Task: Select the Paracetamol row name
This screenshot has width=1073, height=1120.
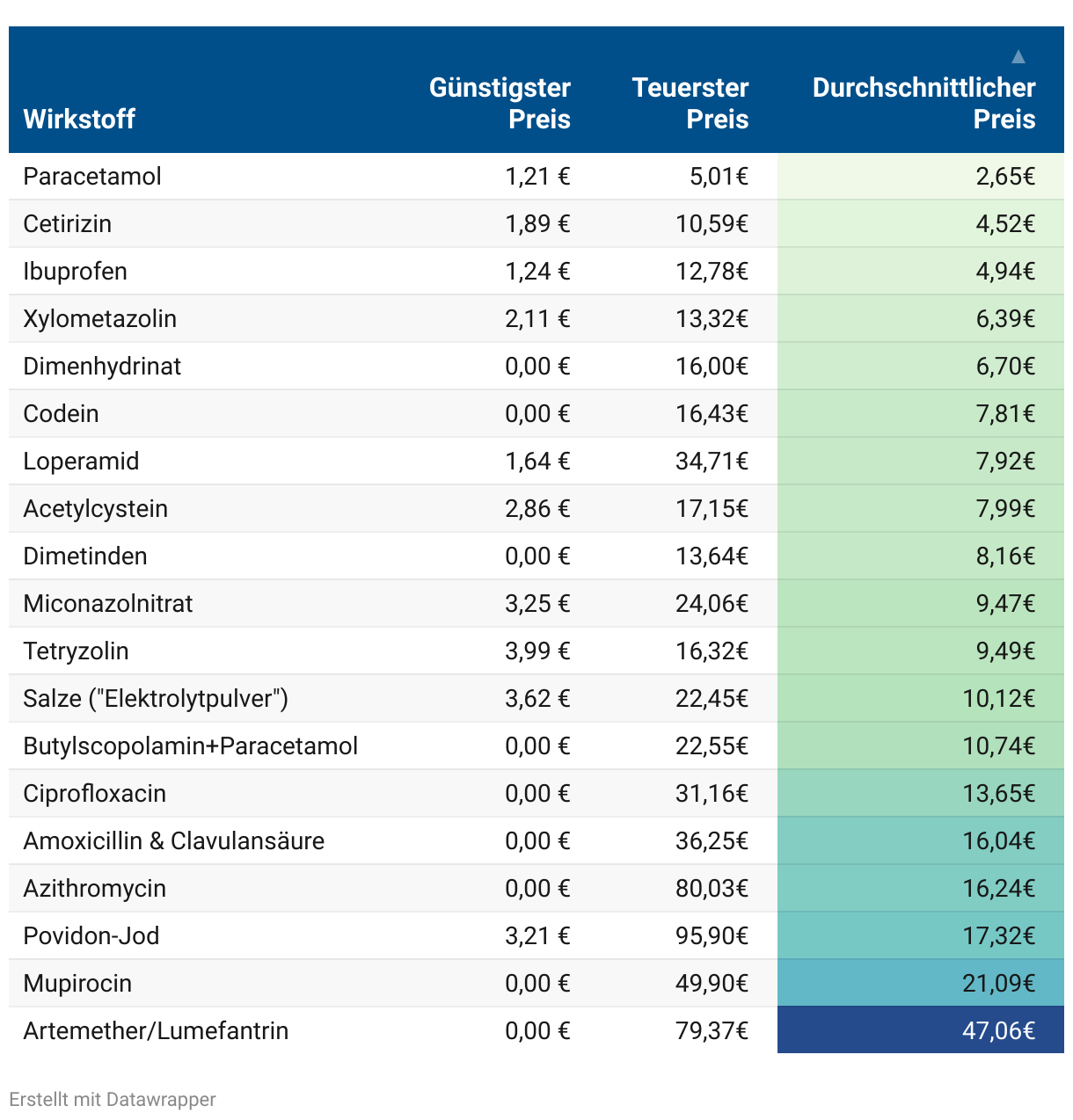Action: click(x=92, y=177)
